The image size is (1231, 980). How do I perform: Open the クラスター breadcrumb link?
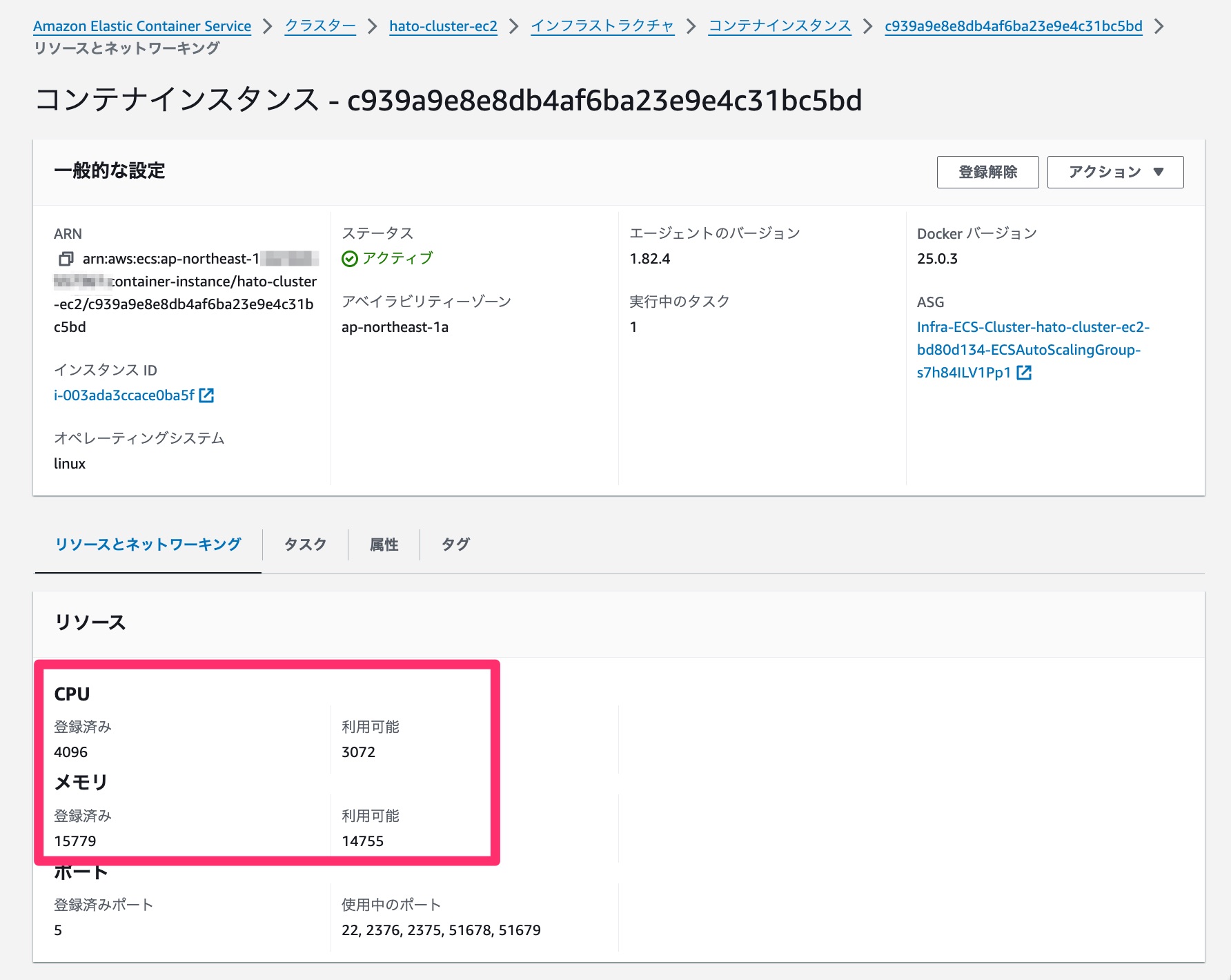coord(319,26)
